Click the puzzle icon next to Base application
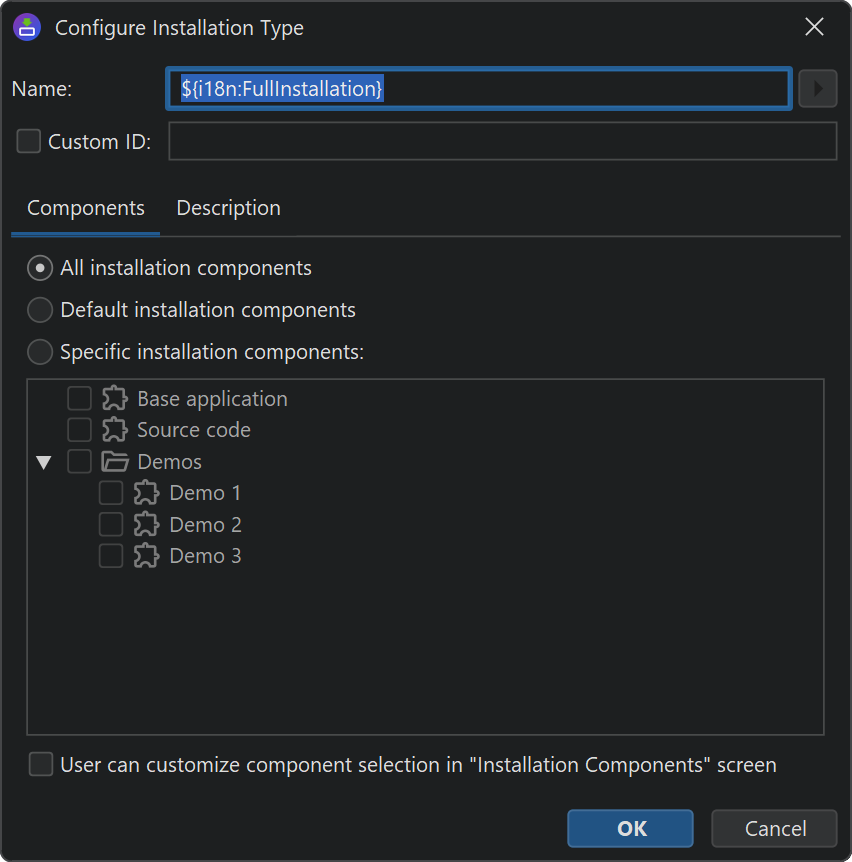The image size is (852, 862). click(x=115, y=399)
